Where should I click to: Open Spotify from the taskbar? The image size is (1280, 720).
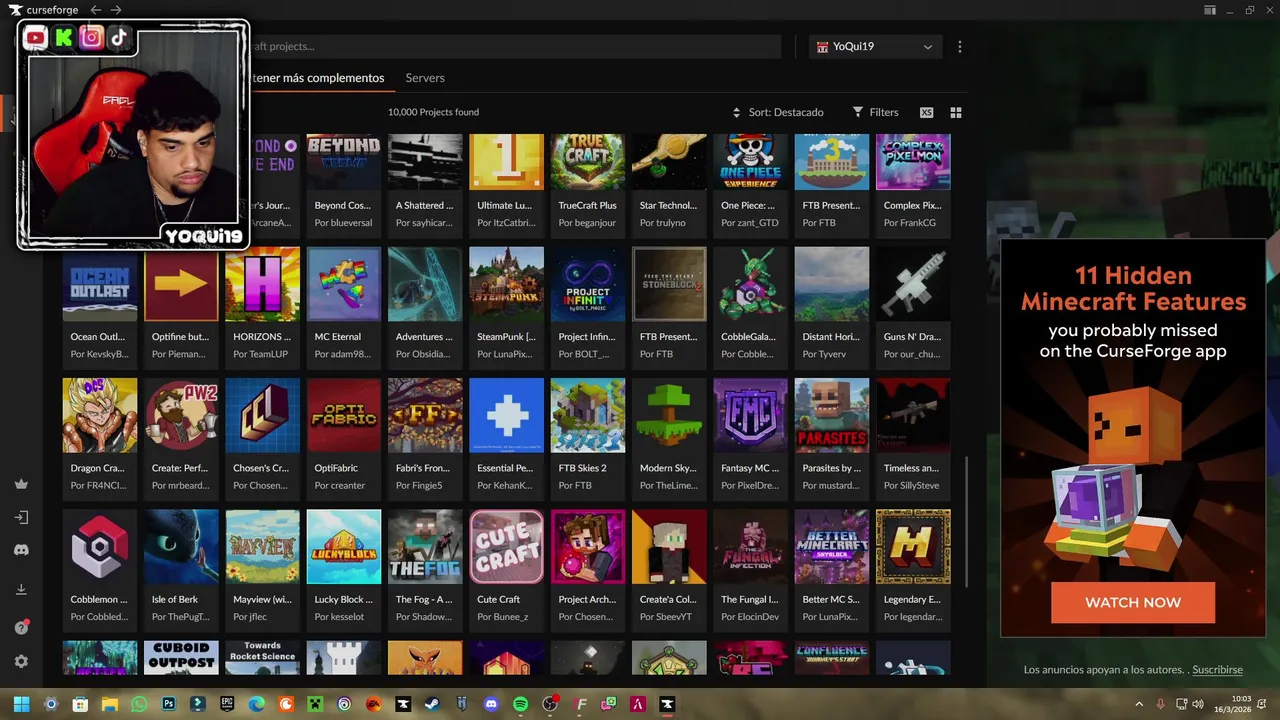520,704
